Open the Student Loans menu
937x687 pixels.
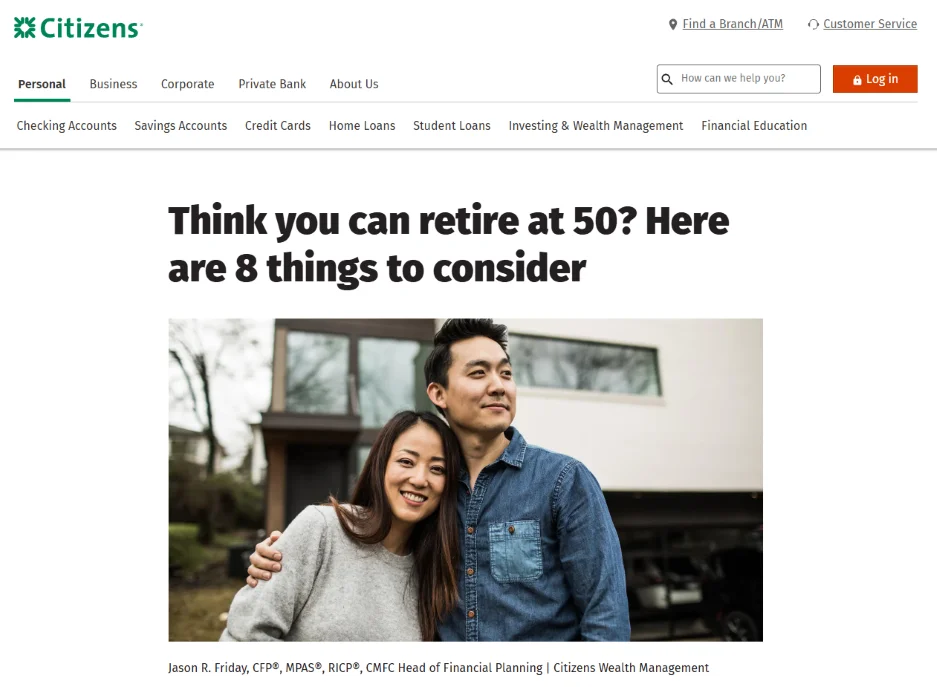[452, 125]
